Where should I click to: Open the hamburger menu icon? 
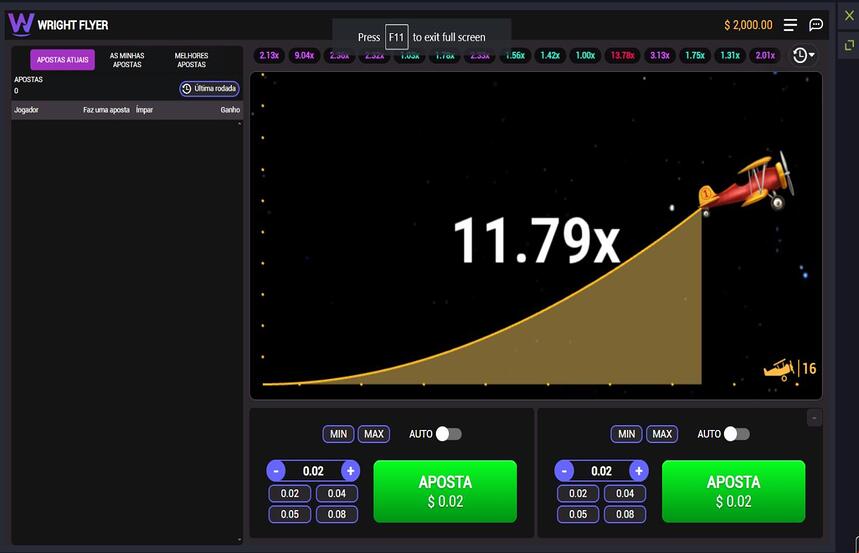(790, 25)
